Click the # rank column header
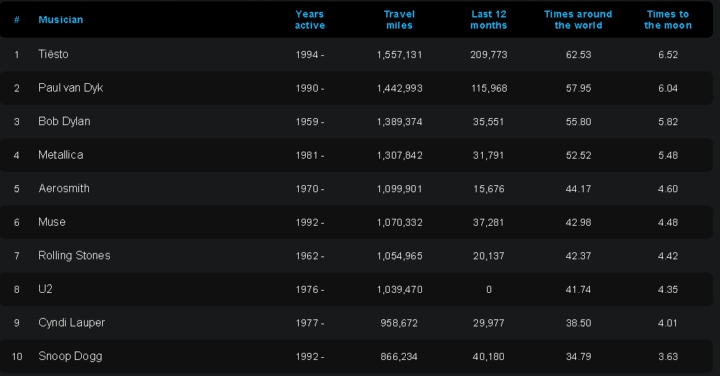The image size is (720, 376). [17, 20]
